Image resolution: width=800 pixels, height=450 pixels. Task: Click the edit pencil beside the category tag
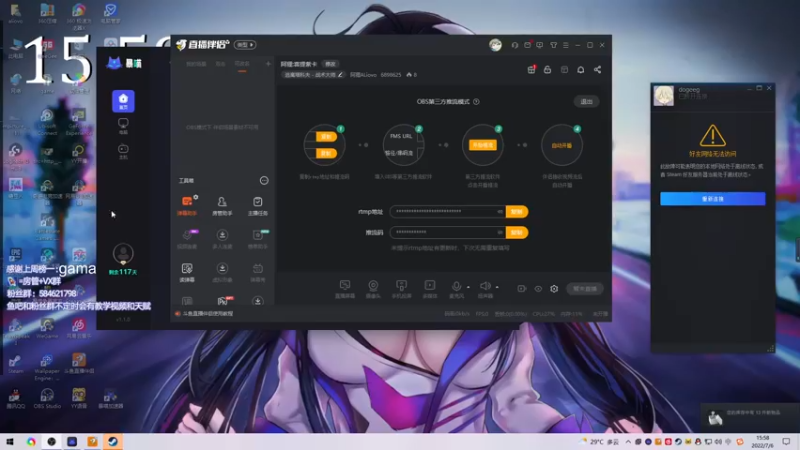[x=340, y=74]
